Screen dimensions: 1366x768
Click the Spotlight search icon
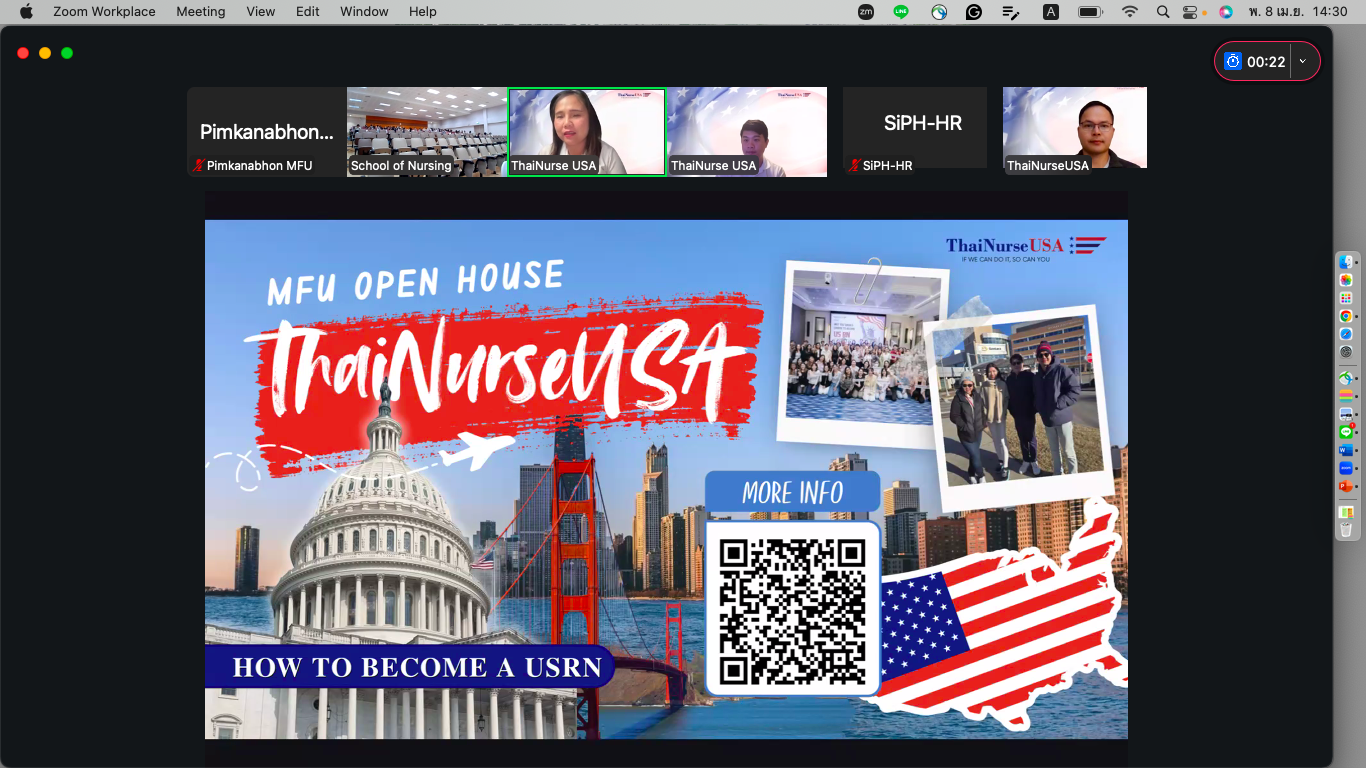1162,12
